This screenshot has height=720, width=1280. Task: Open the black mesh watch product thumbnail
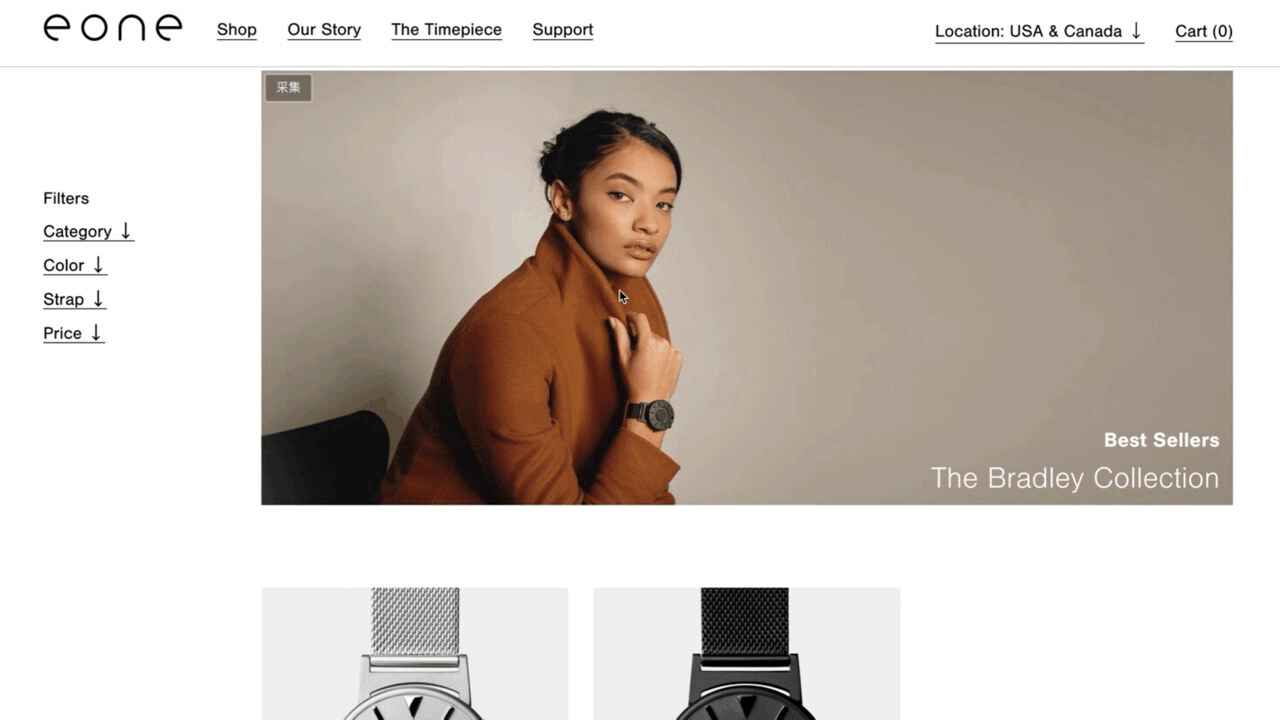tap(747, 654)
